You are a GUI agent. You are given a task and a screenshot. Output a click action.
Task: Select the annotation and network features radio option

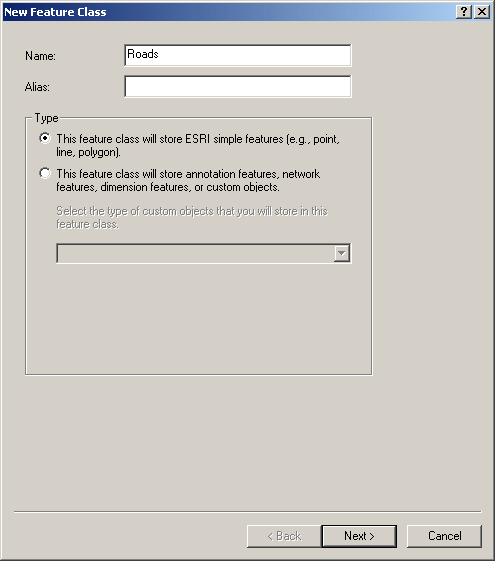[x=45, y=173]
